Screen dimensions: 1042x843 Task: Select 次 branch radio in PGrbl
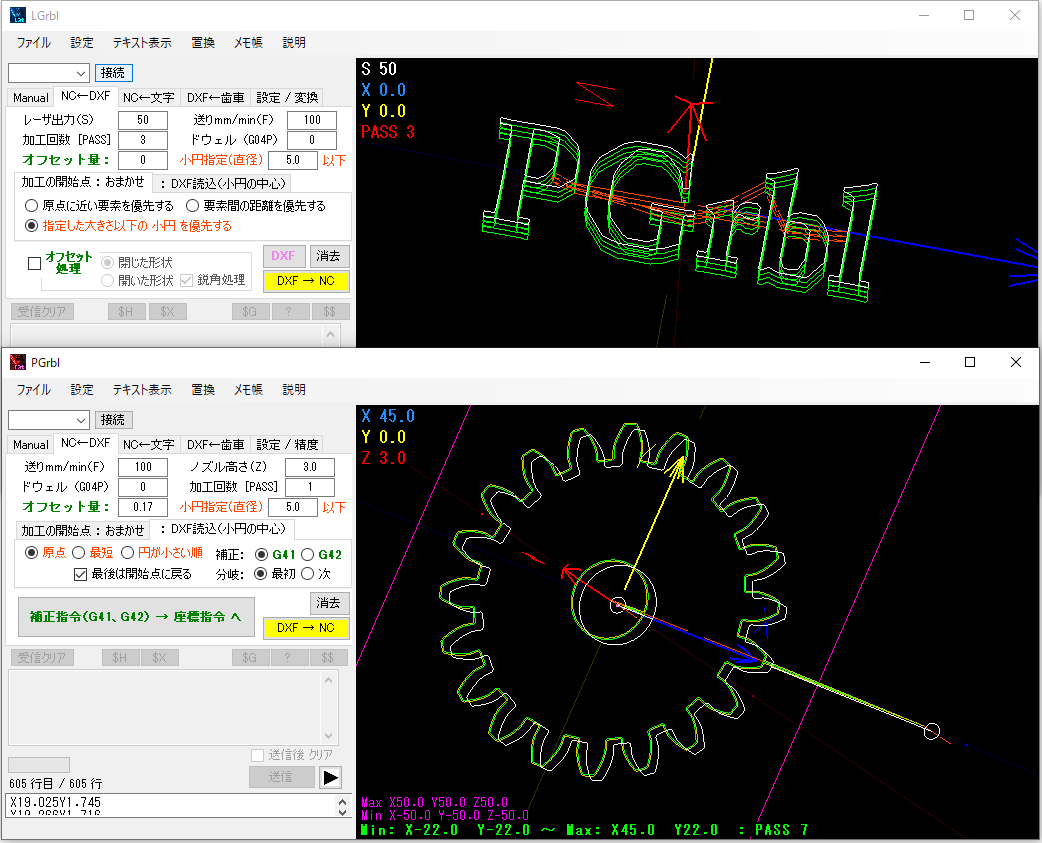pos(307,573)
